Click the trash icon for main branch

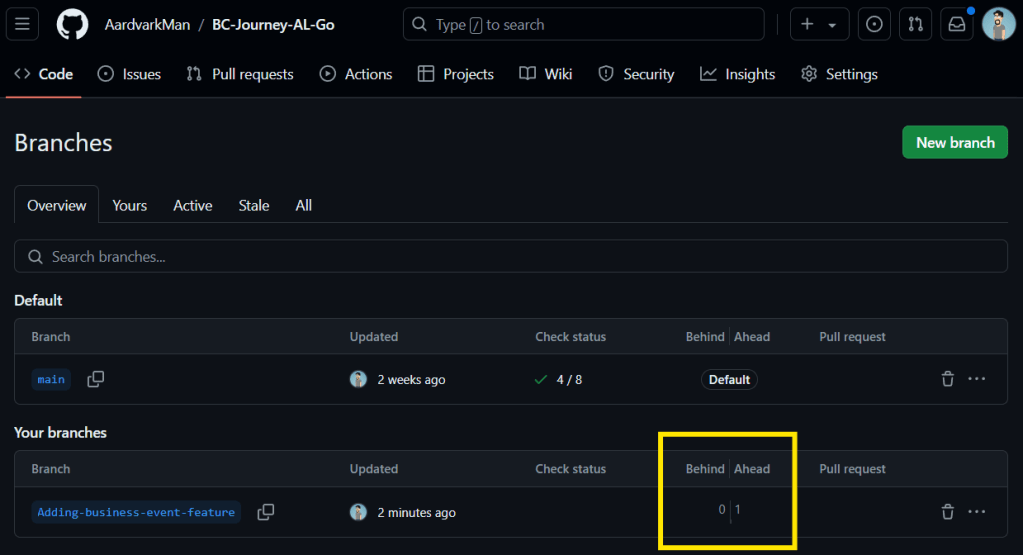(947, 379)
